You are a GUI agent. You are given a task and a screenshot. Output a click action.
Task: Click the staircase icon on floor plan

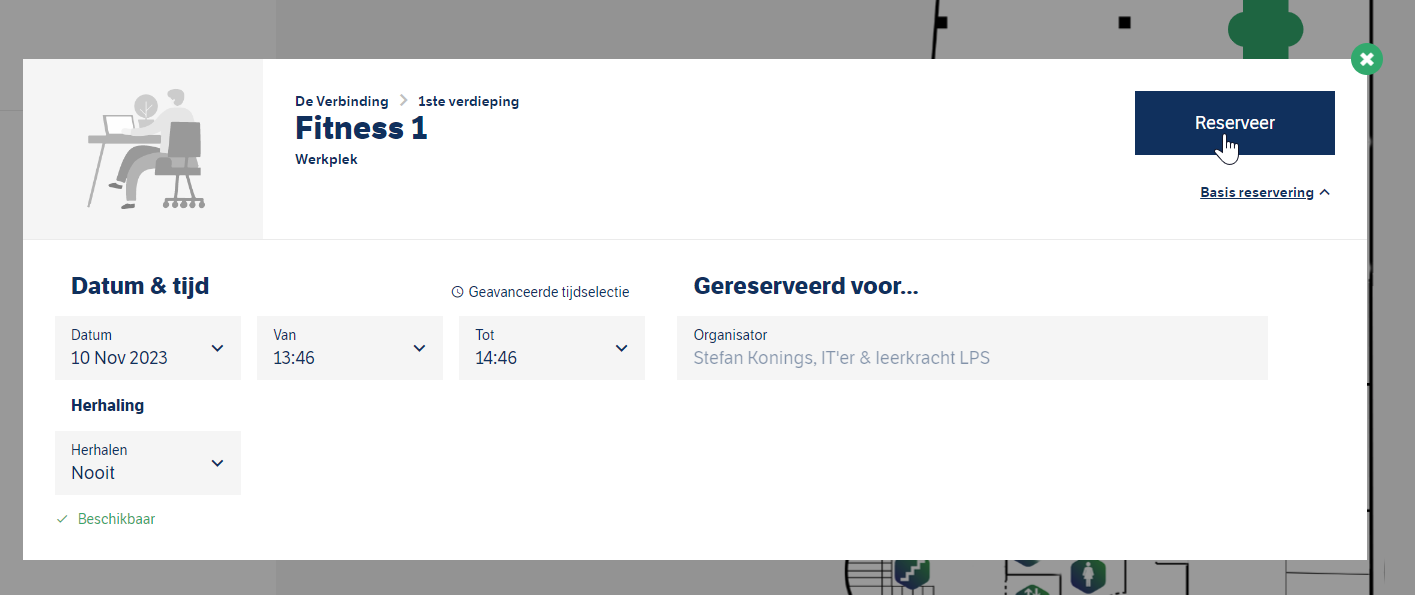pyautogui.click(x=912, y=573)
